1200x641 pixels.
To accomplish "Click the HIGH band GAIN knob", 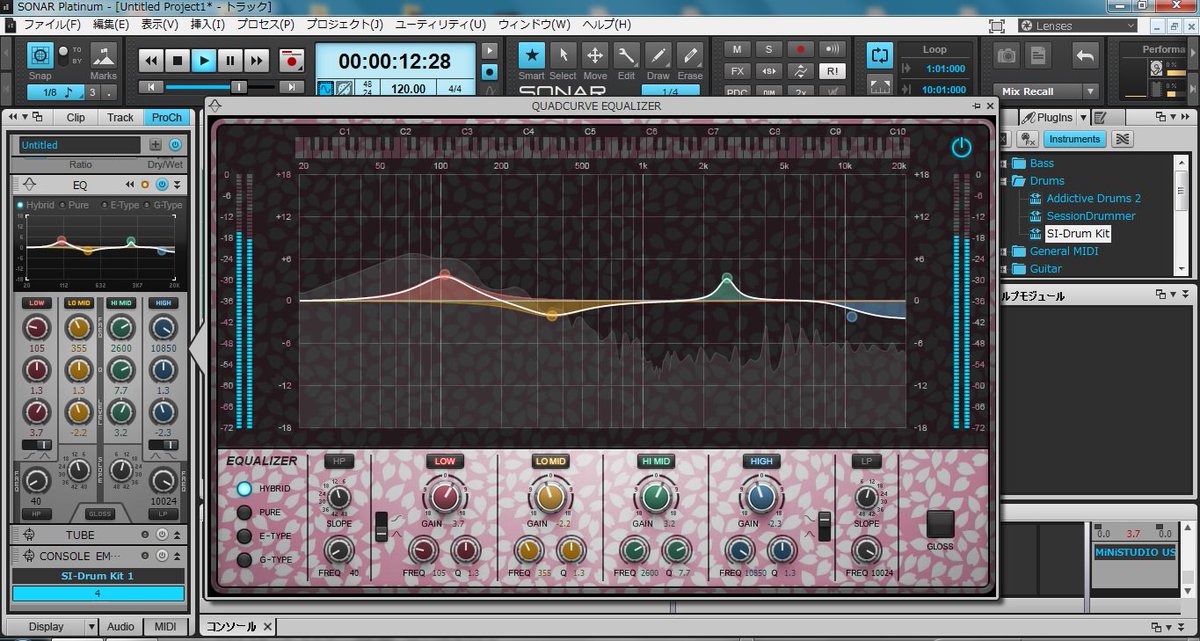I will click(x=761, y=497).
